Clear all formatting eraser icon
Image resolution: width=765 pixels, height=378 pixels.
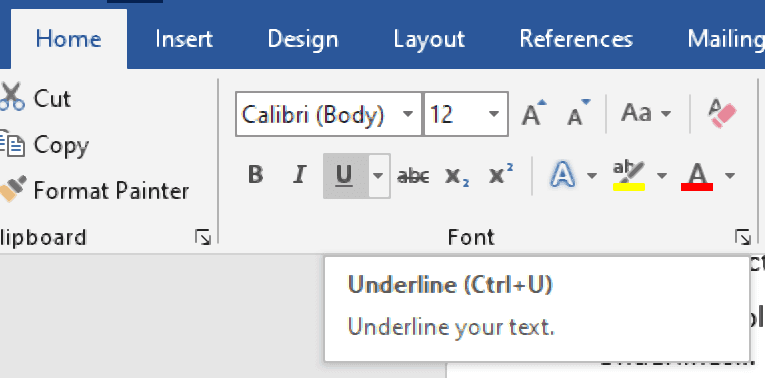(722, 113)
